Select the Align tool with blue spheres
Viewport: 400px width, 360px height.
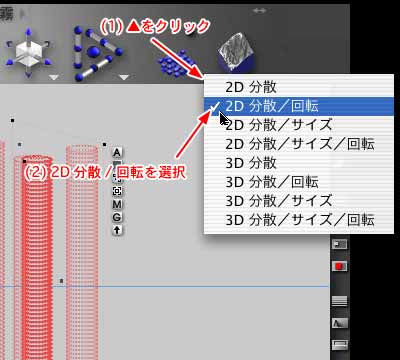point(97,53)
